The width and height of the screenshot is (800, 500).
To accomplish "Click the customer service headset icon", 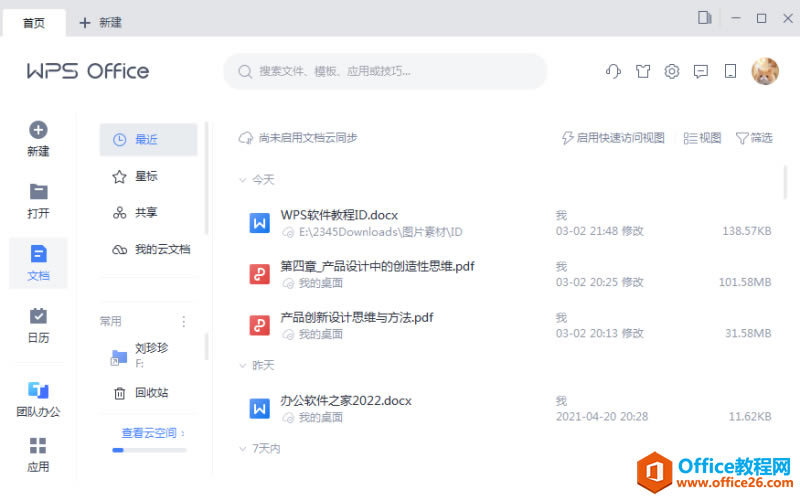I will click(613, 71).
